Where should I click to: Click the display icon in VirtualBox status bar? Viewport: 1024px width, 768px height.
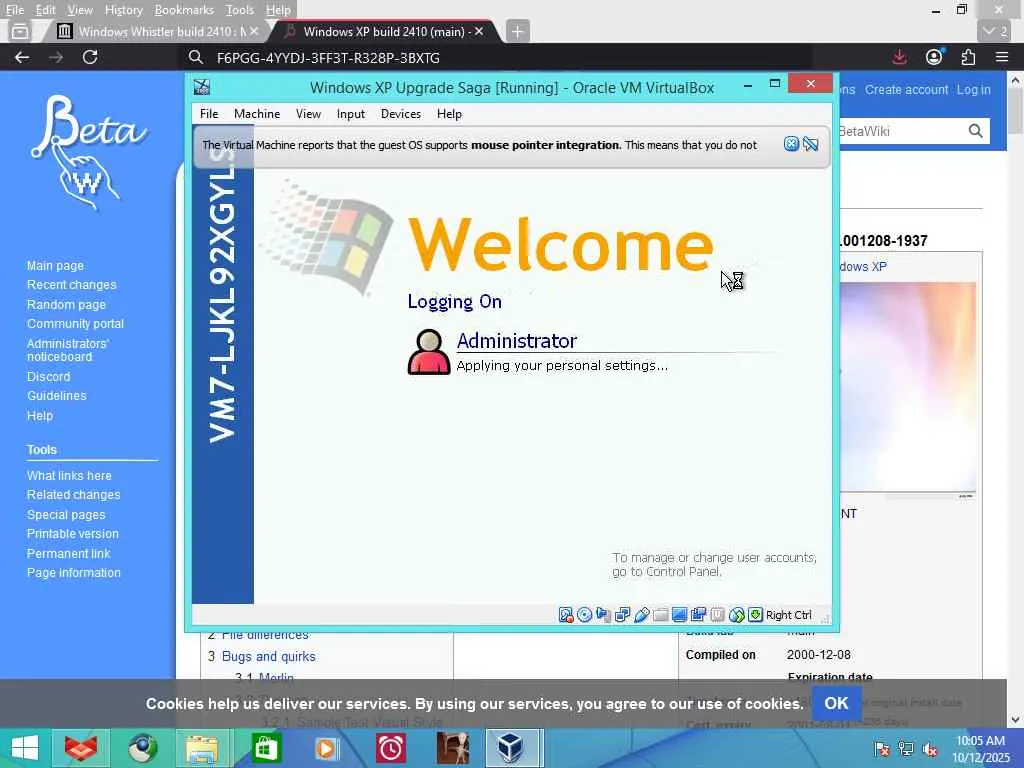click(x=679, y=615)
